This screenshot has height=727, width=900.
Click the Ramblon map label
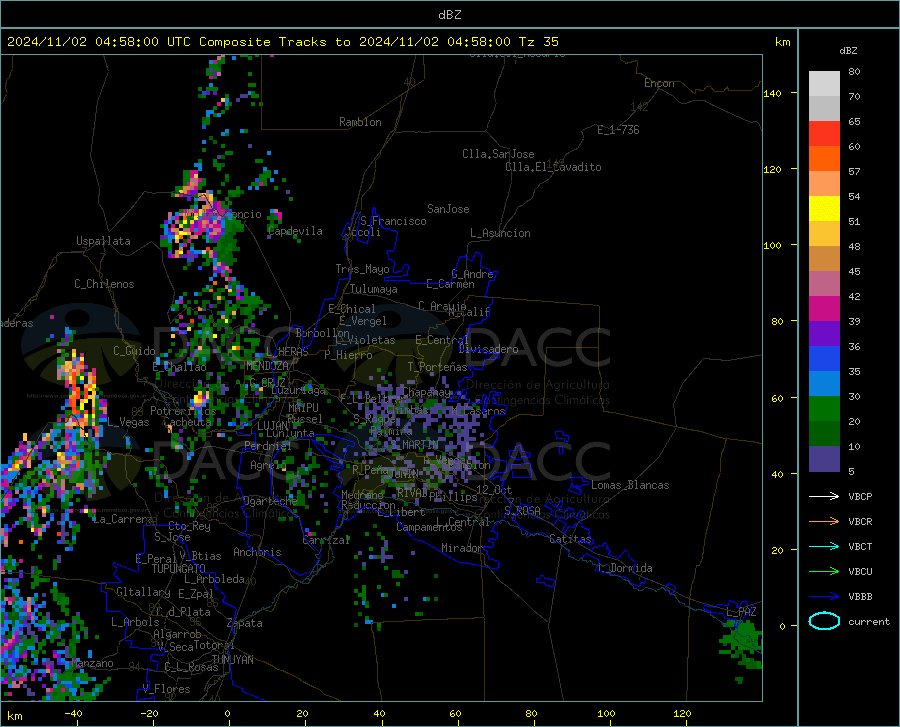[x=360, y=122]
